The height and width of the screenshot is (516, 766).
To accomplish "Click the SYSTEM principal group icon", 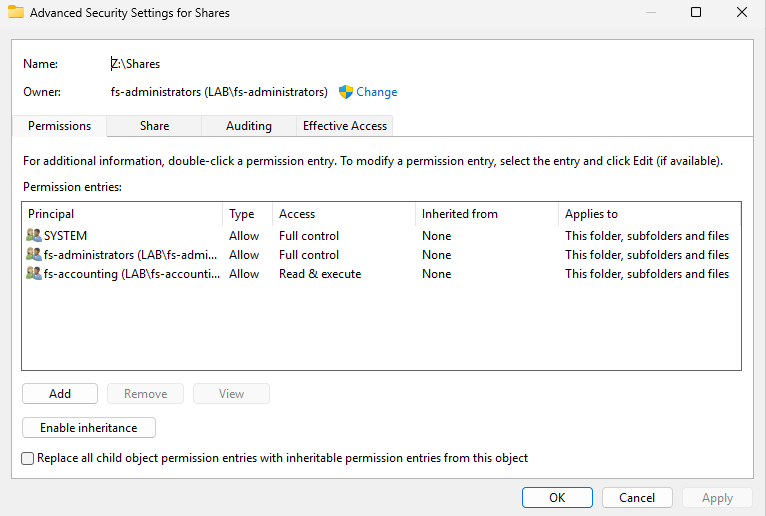I will (x=34, y=236).
